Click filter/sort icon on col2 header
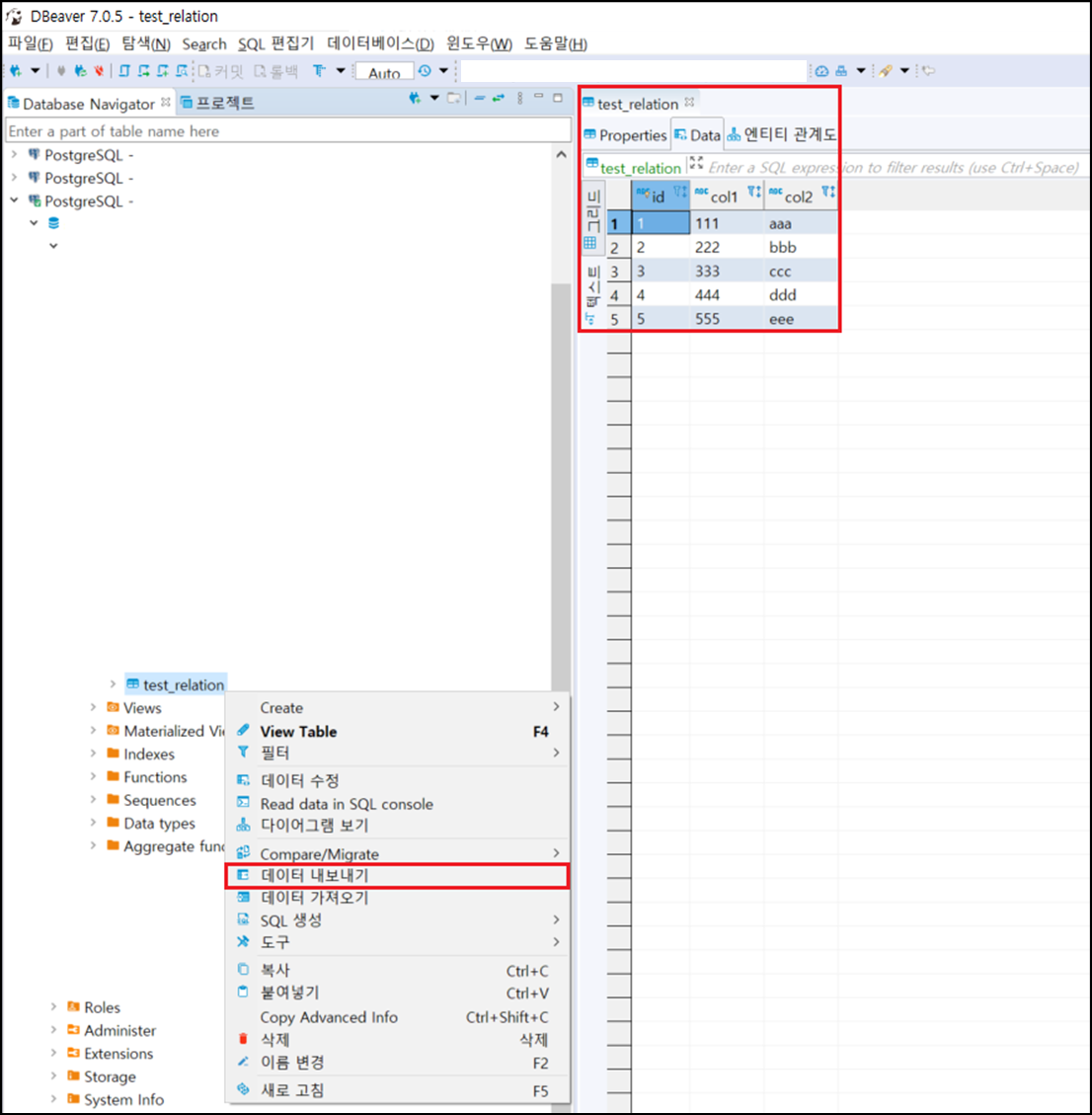 tap(828, 192)
